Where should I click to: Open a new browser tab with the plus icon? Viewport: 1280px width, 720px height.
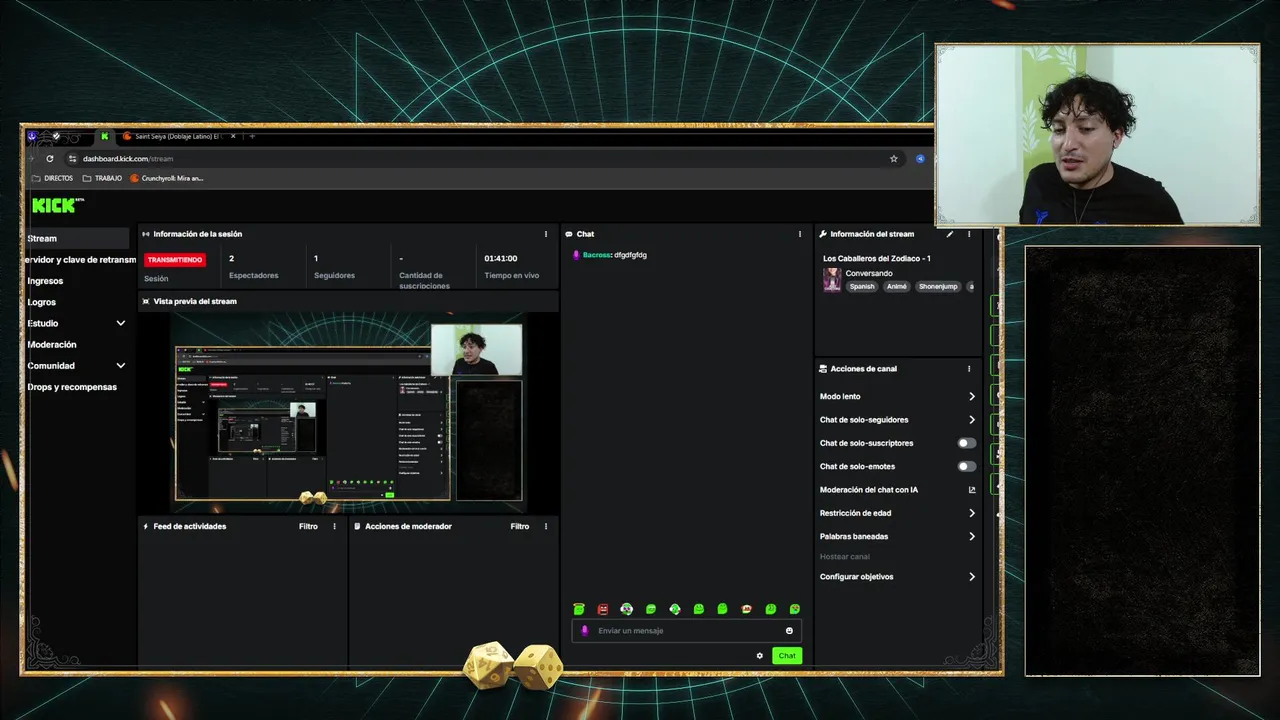(252, 136)
